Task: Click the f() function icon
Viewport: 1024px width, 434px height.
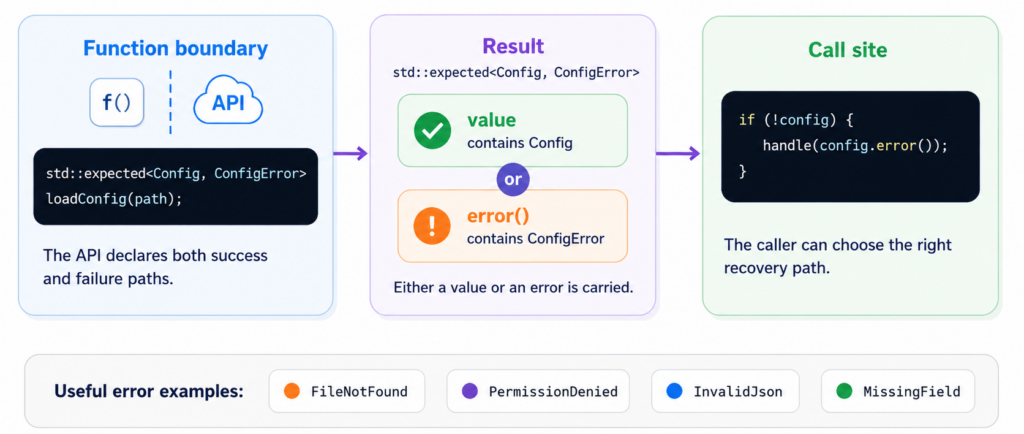Action: click(x=117, y=102)
